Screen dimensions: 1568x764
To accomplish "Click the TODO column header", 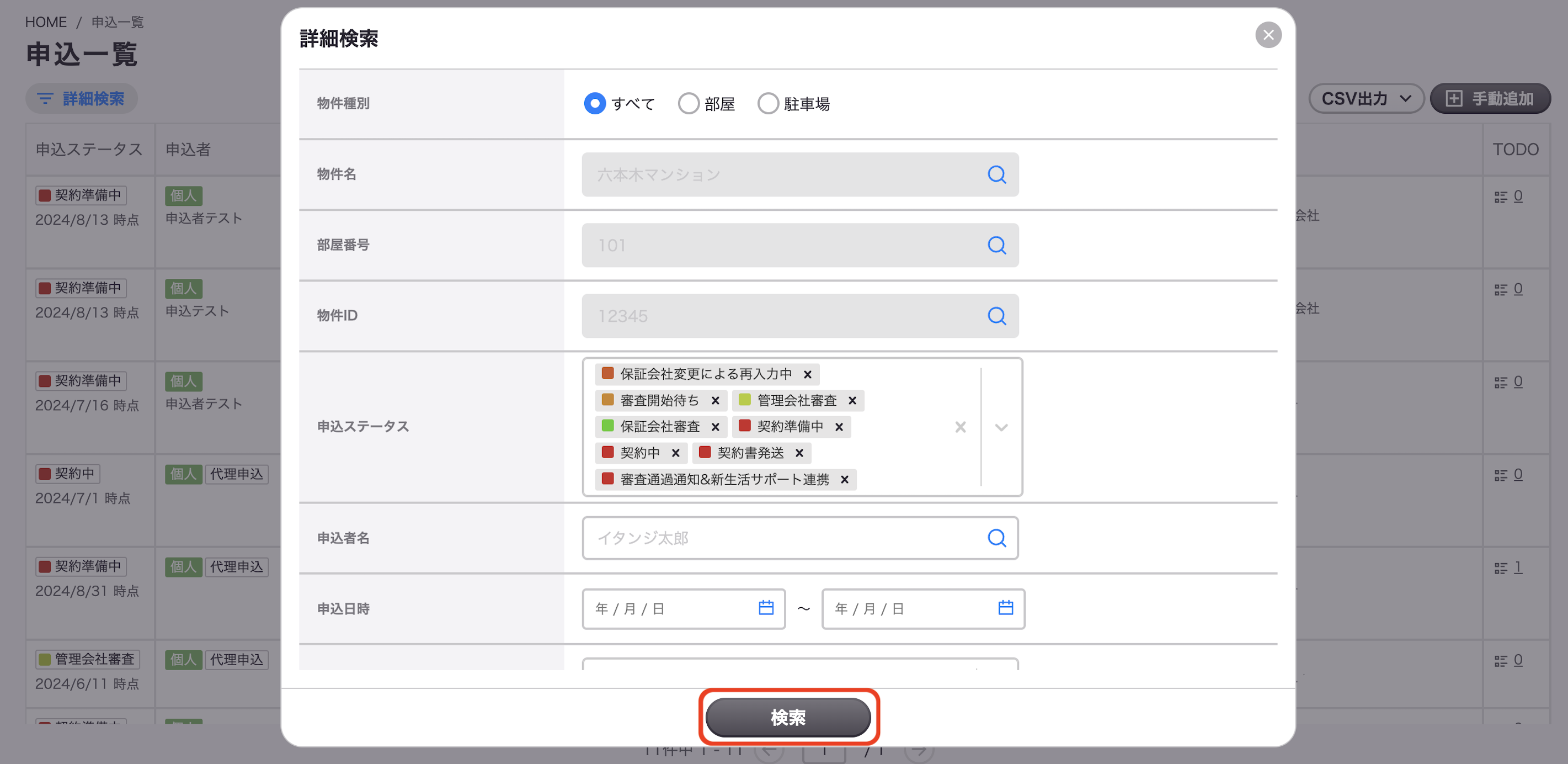I will point(1515,149).
